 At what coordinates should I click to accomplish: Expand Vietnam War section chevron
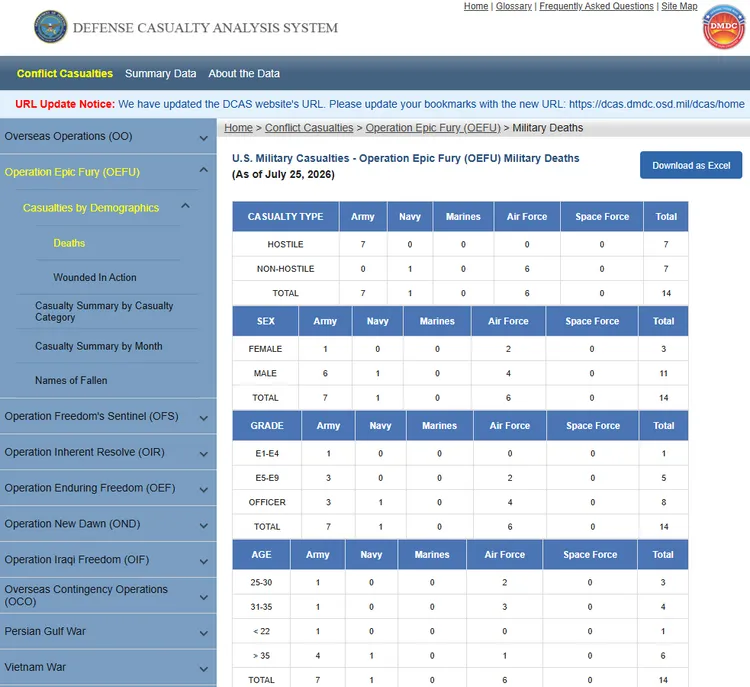pyautogui.click(x=203, y=669)
